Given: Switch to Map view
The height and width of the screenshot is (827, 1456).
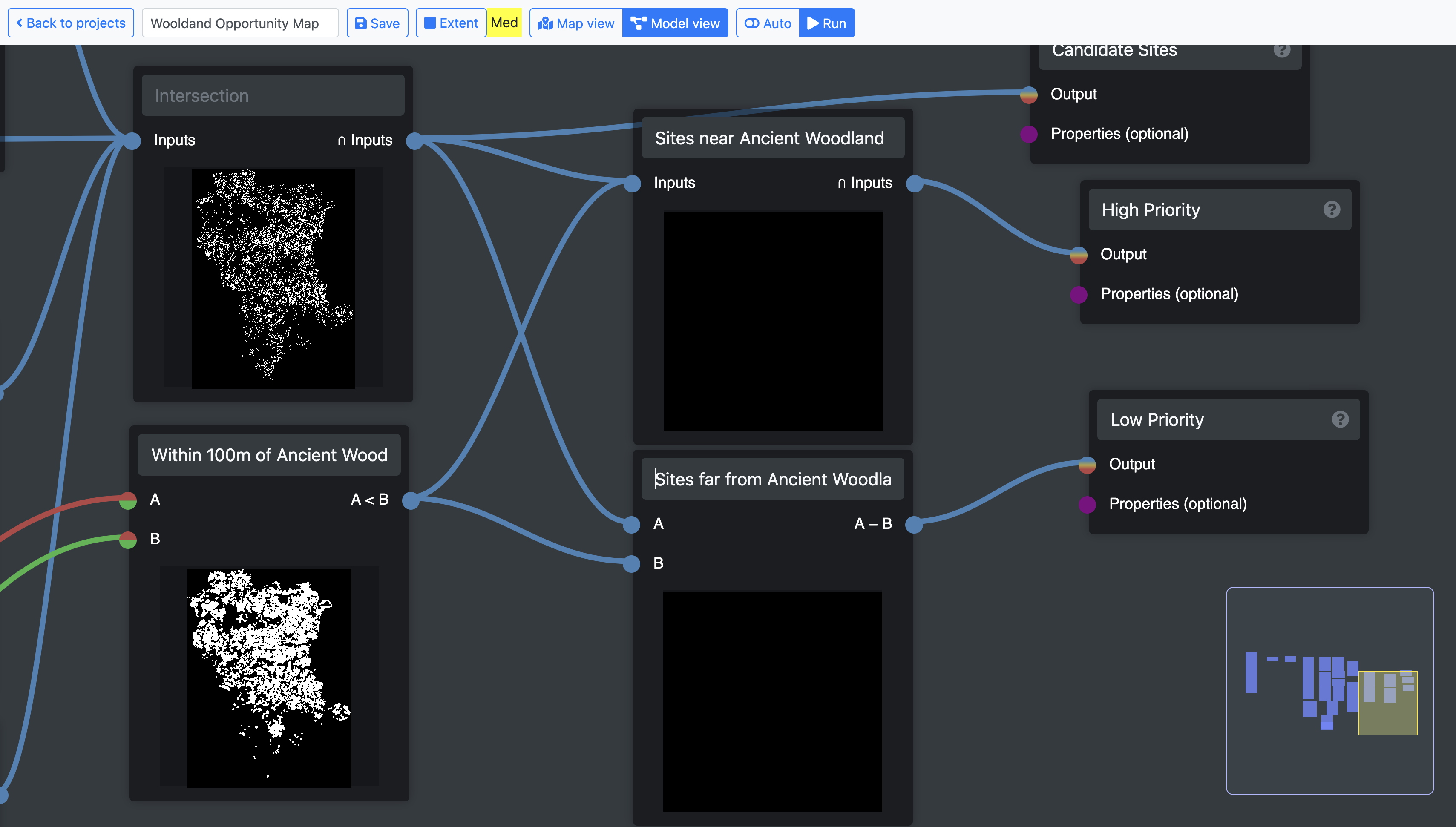Looking at the screenshot, I should pos(576,23).
